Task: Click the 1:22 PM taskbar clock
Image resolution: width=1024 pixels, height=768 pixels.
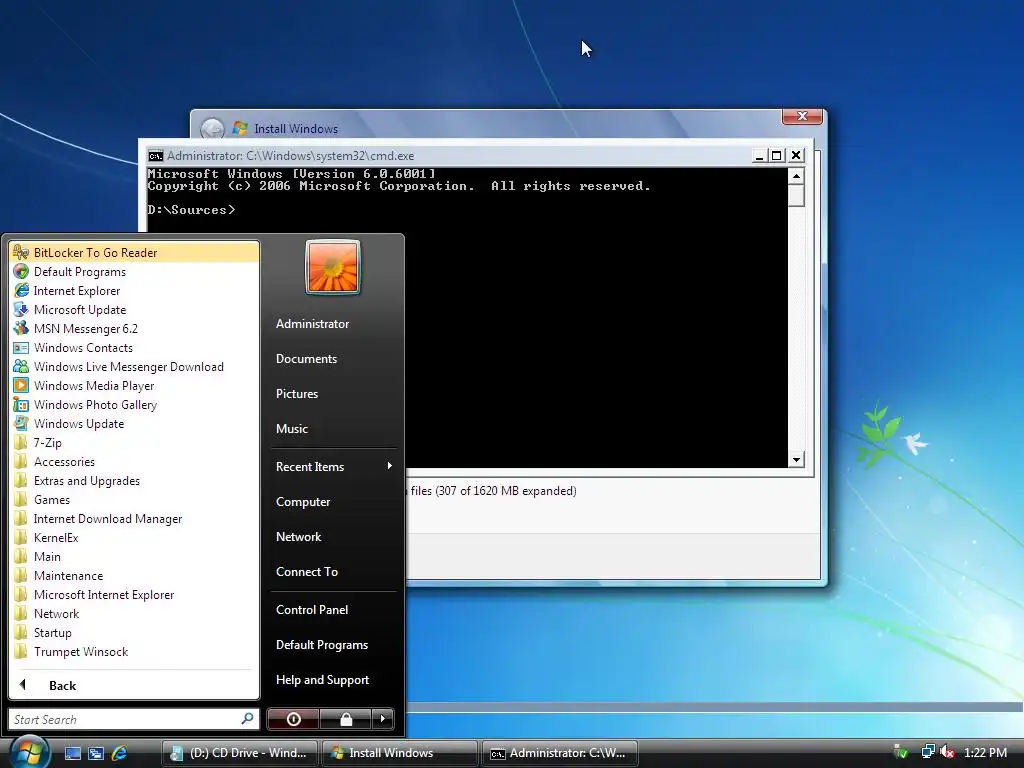Action: click(985, 752)
